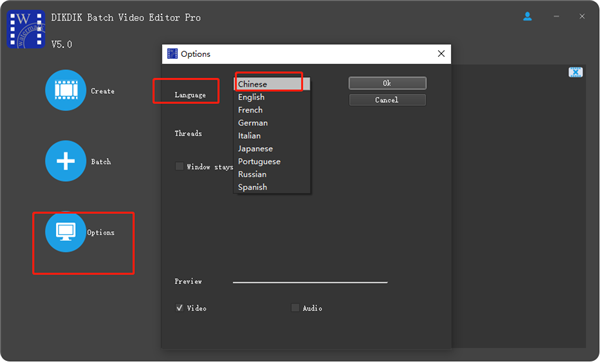Open the user account profile icon

(x=527, y=16)
